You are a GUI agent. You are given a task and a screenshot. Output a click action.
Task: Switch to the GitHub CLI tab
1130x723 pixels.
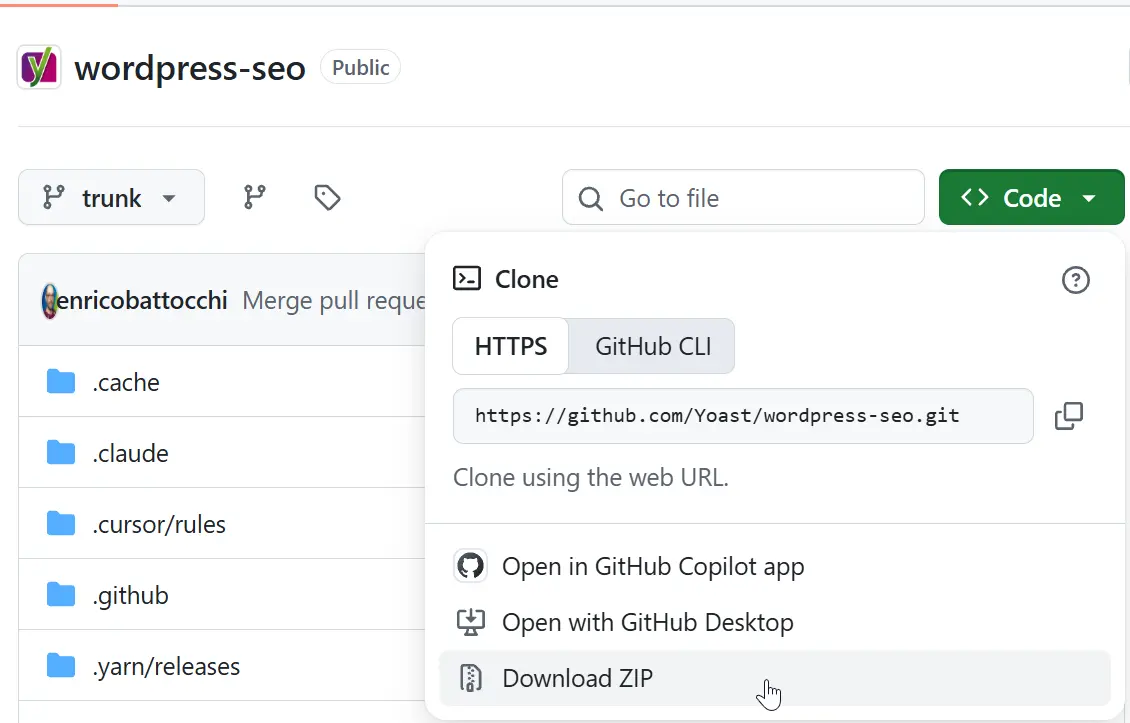(652, 346)
